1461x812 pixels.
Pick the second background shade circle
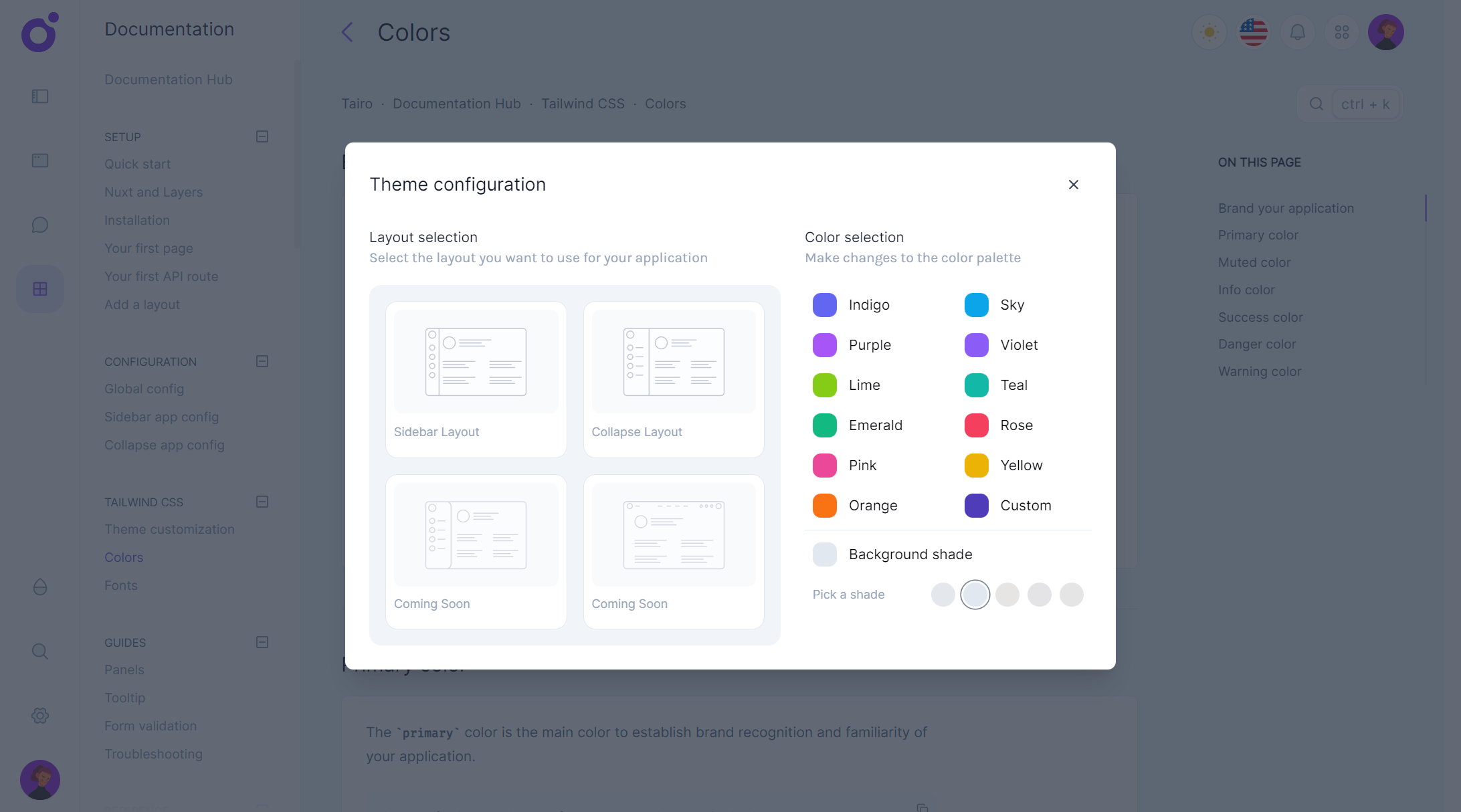[x=975, y=595]
